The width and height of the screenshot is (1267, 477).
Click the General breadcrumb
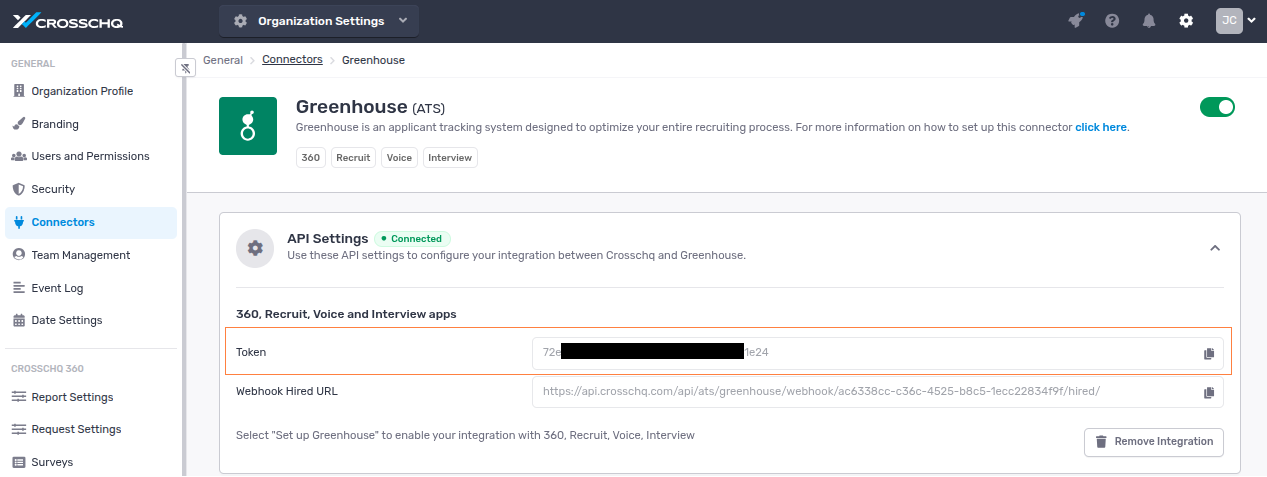click(223, 60)
